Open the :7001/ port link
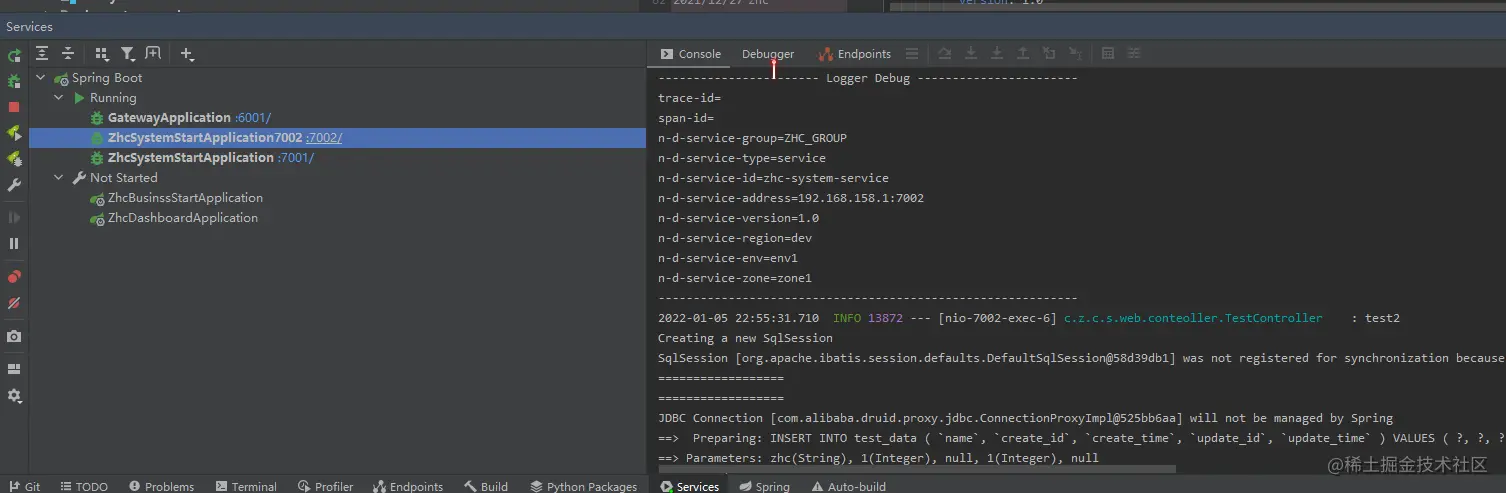This screenshot has height=493, width=1506. click(x=295, y=158)
